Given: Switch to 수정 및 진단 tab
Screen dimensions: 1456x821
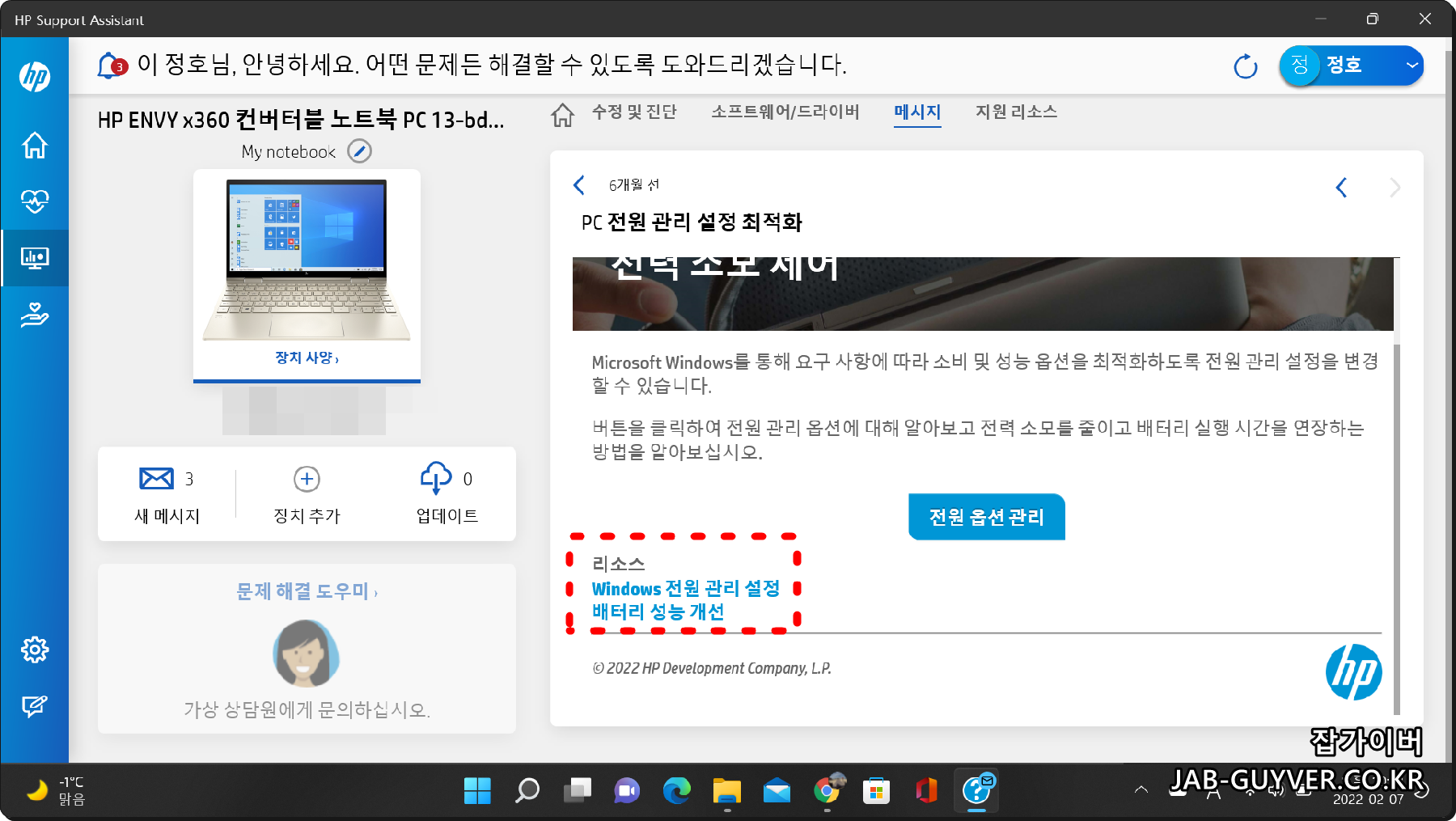Looking at the screenshot, I should click(634, 112).
